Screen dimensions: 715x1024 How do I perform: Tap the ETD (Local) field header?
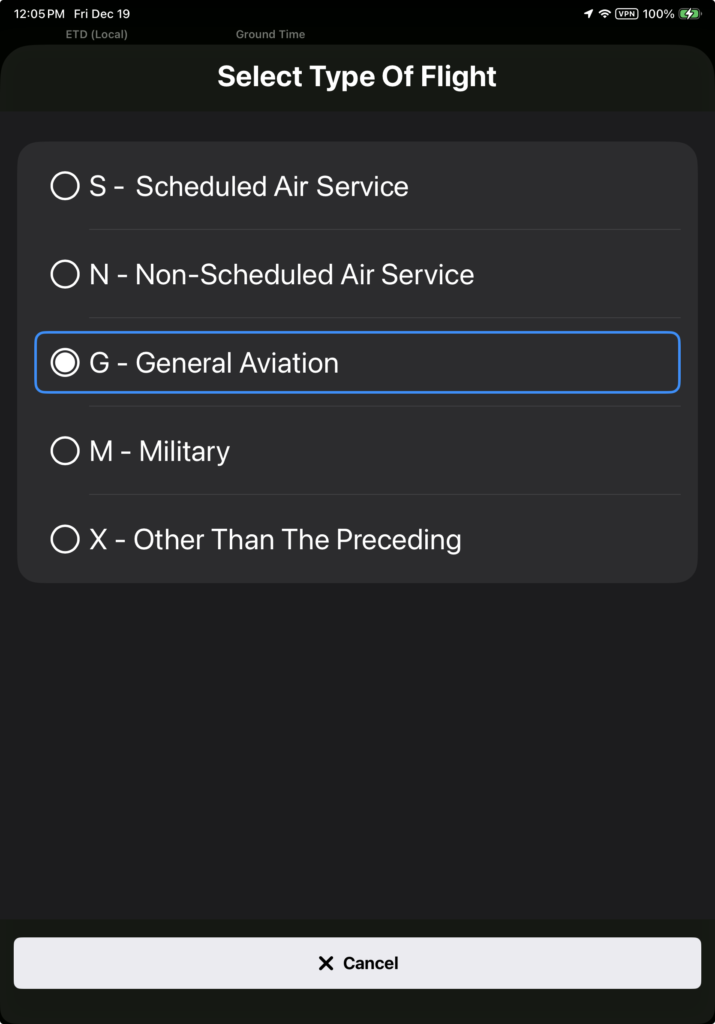(x=97, y=34)
